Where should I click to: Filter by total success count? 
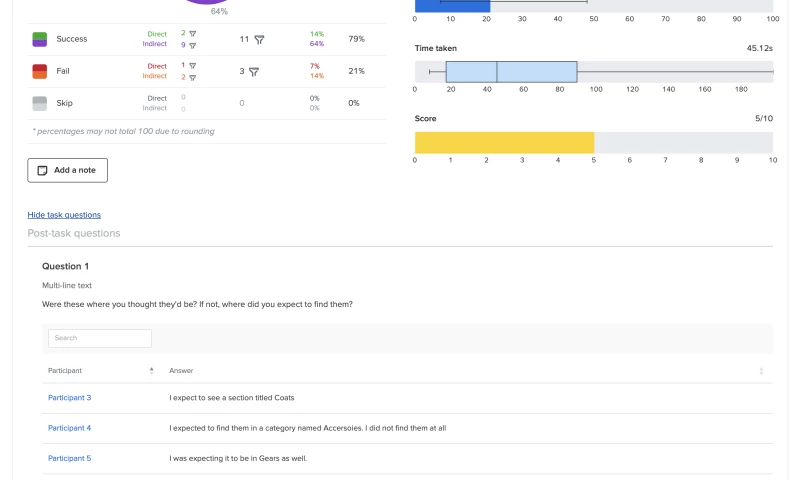click(x=259, y=39)
